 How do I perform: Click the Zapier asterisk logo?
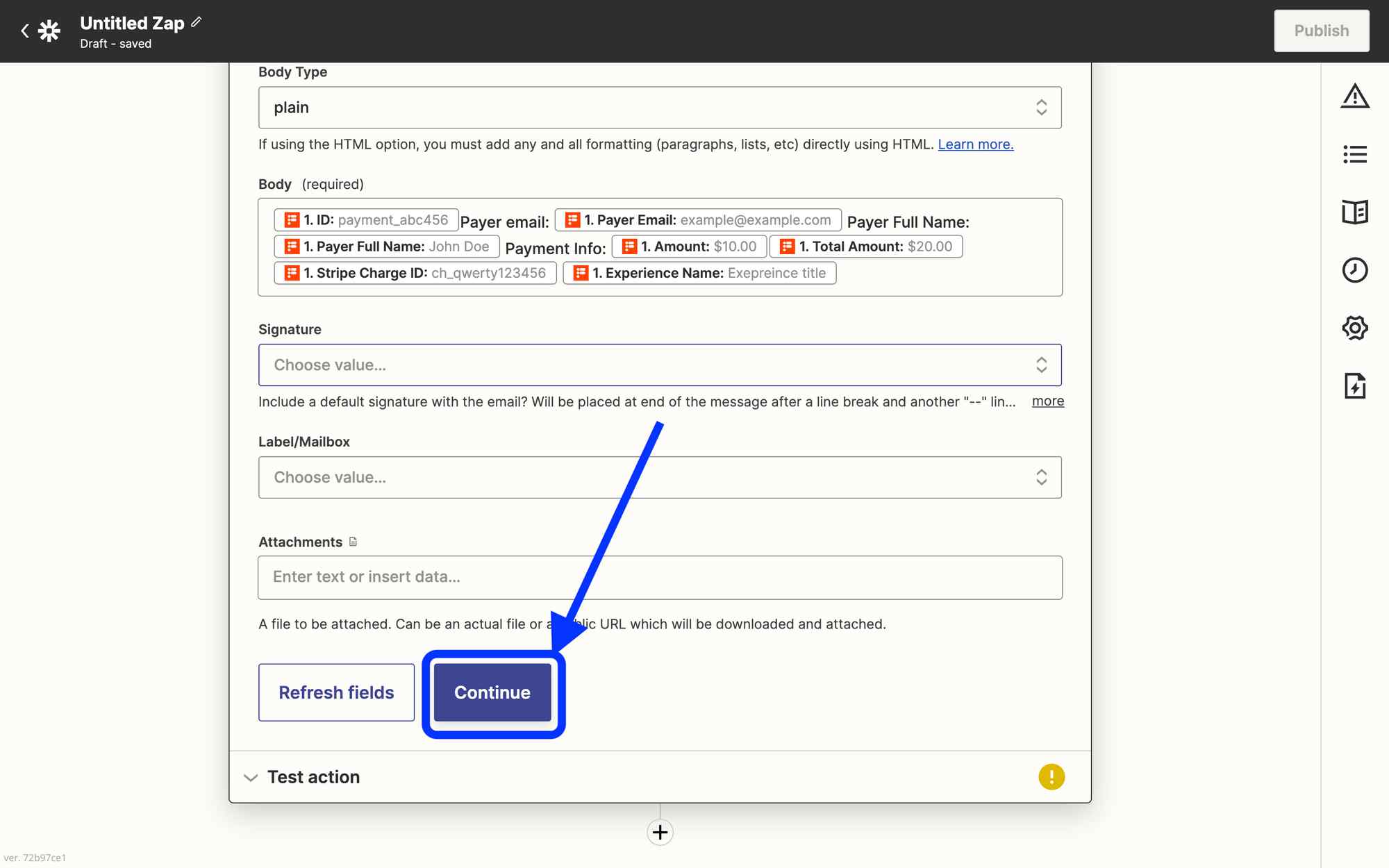[x=49, y=31]
